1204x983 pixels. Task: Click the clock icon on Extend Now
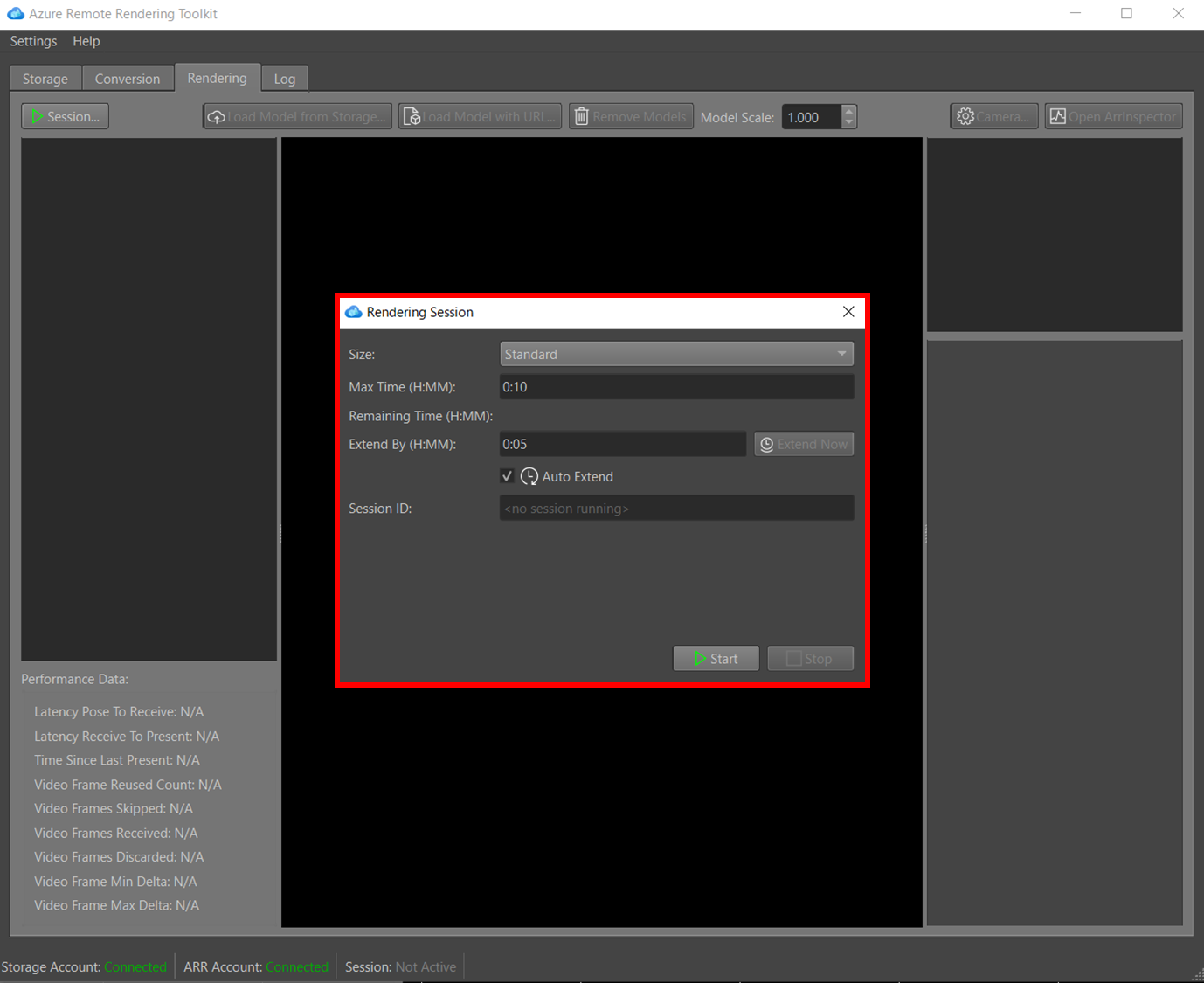pos(767,444)
